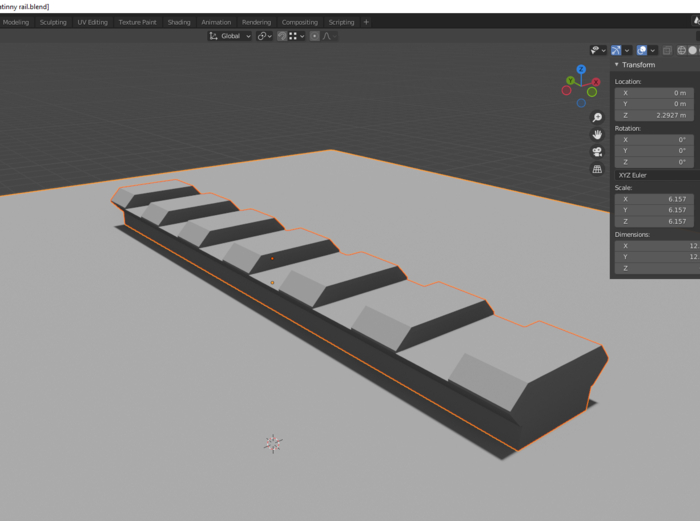Click the zoom view magnifier icon
Viewport: 700px width, 521px height.
[x=597, y=117]
